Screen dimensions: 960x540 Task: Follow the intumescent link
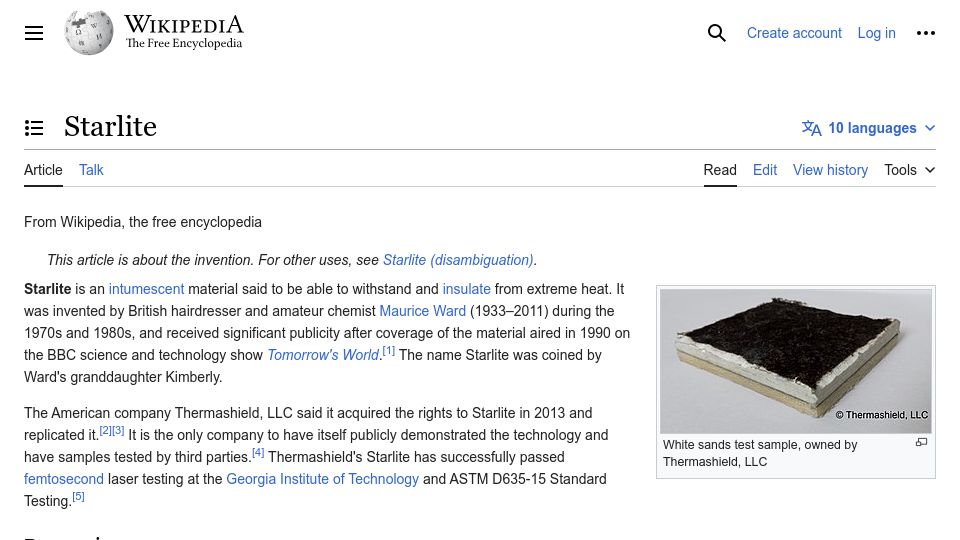click(x=146, y=289)
